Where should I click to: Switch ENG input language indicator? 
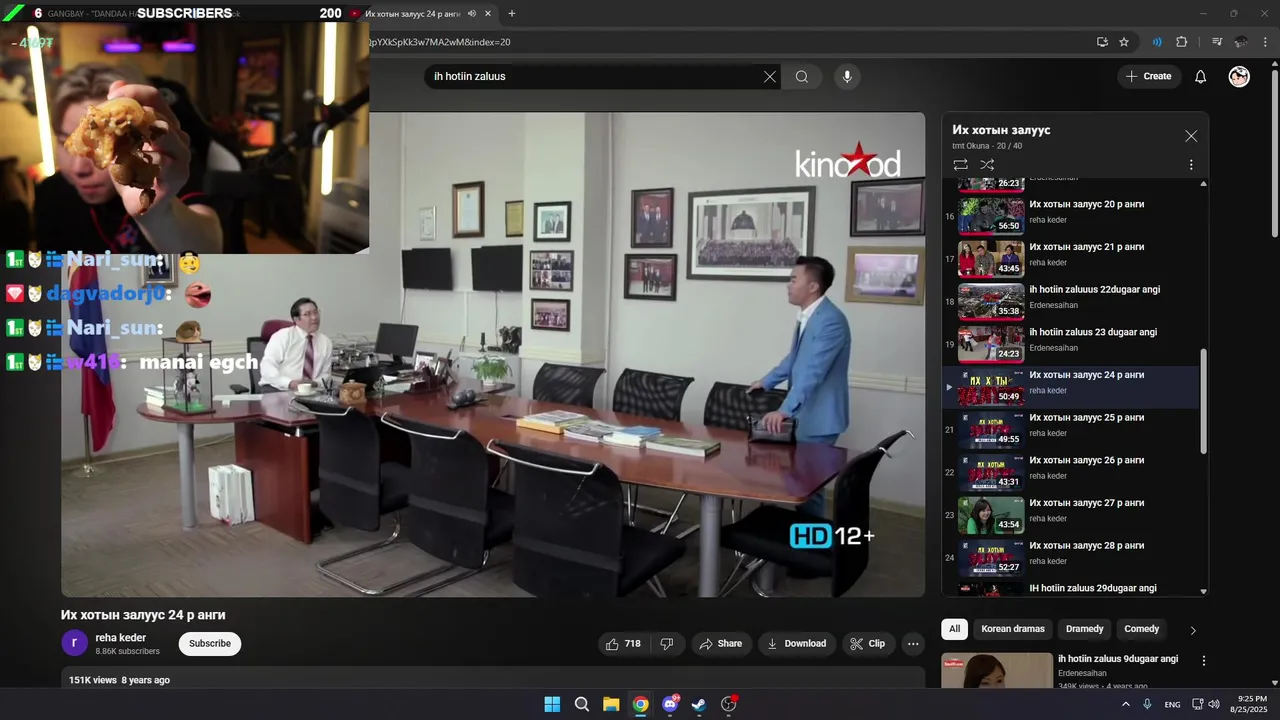[1172, 705]
